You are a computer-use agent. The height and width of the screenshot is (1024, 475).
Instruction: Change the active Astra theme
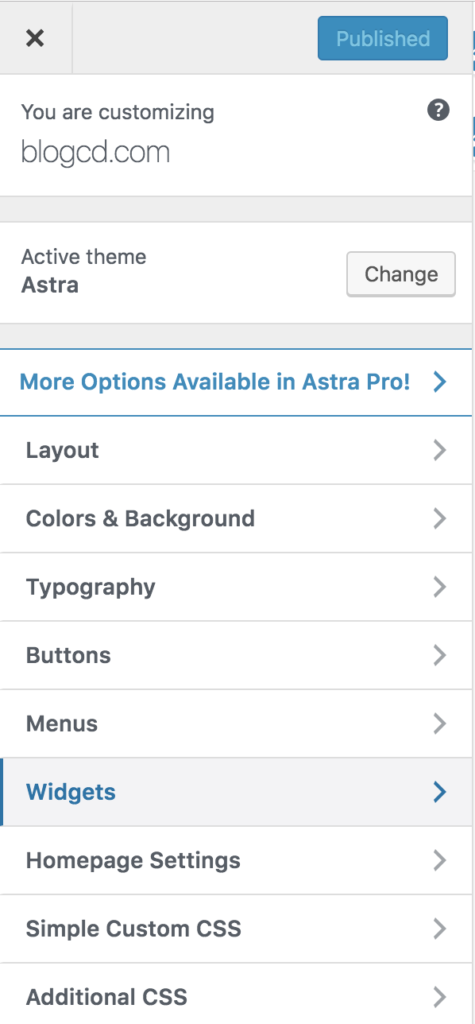click(401, 274)
